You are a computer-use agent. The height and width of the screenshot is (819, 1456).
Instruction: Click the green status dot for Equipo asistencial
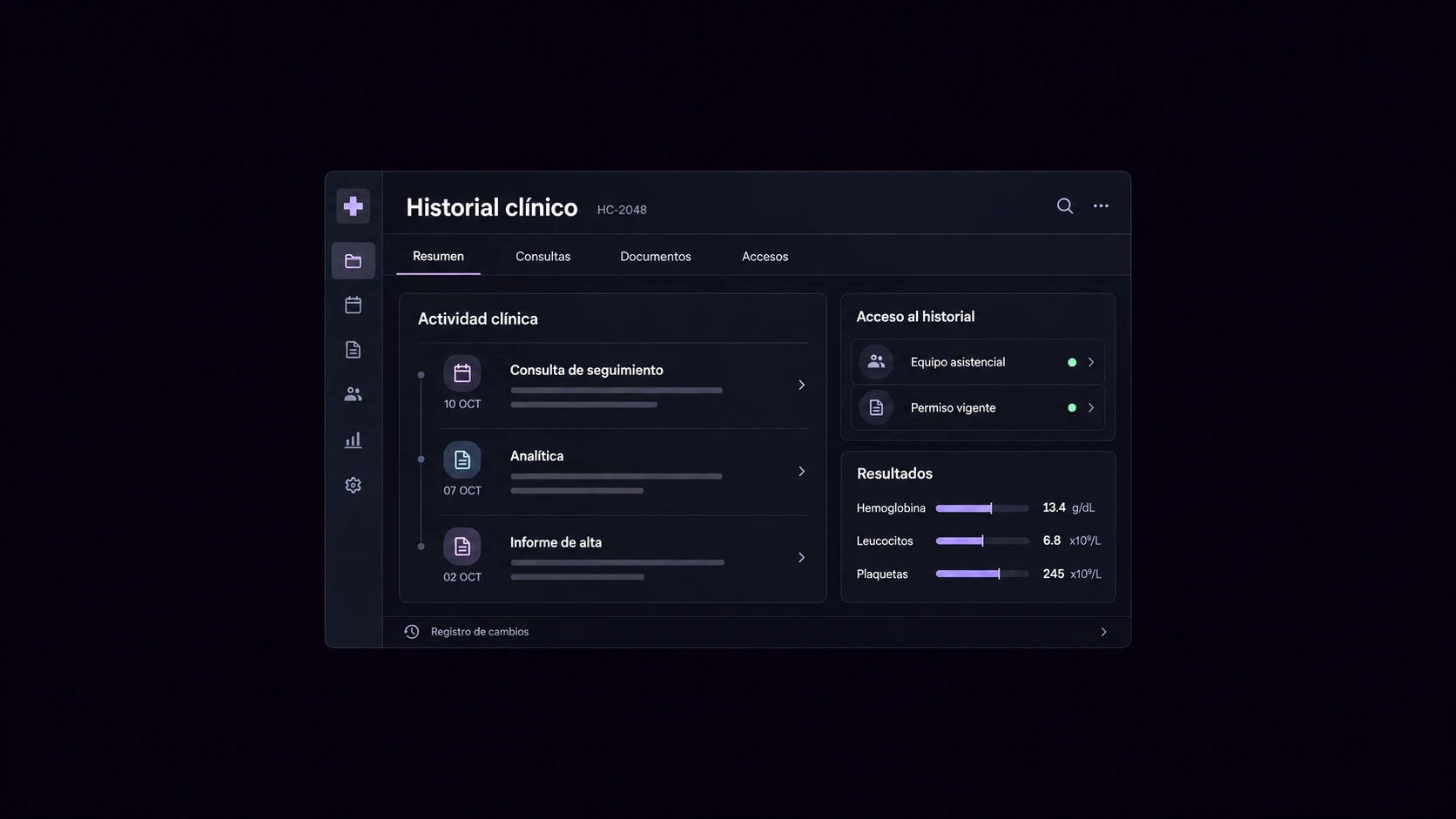1072,362
